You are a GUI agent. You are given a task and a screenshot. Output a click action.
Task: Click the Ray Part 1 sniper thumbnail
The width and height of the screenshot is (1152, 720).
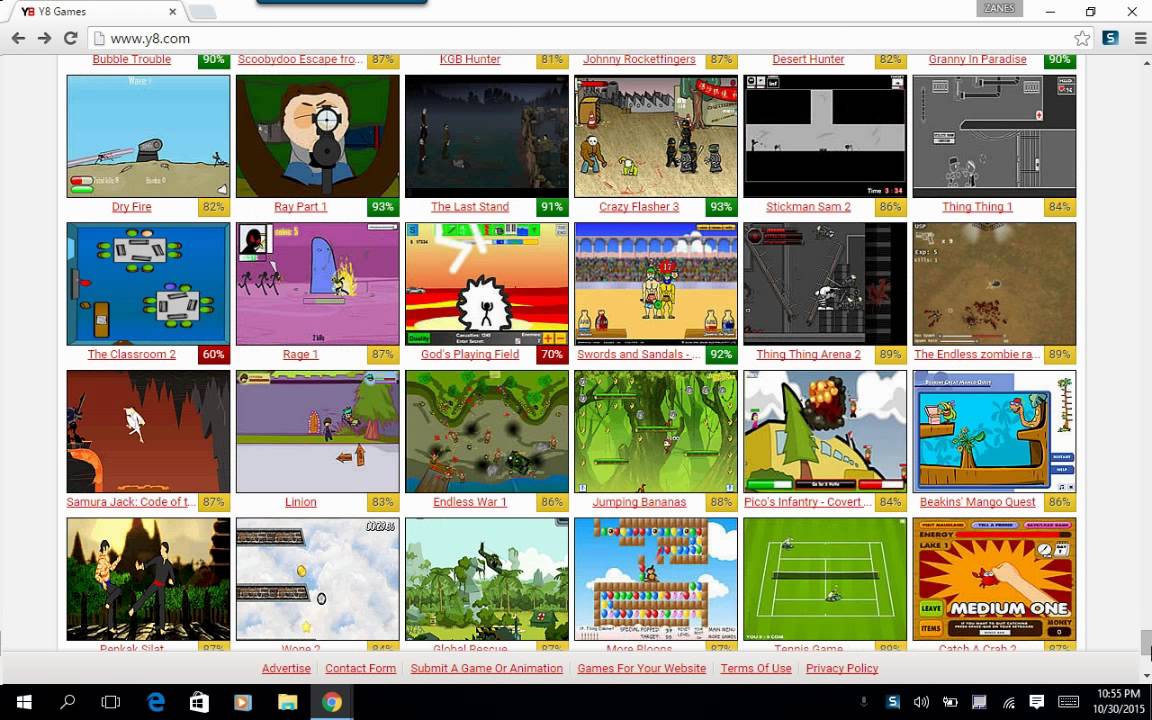point(317,136)
